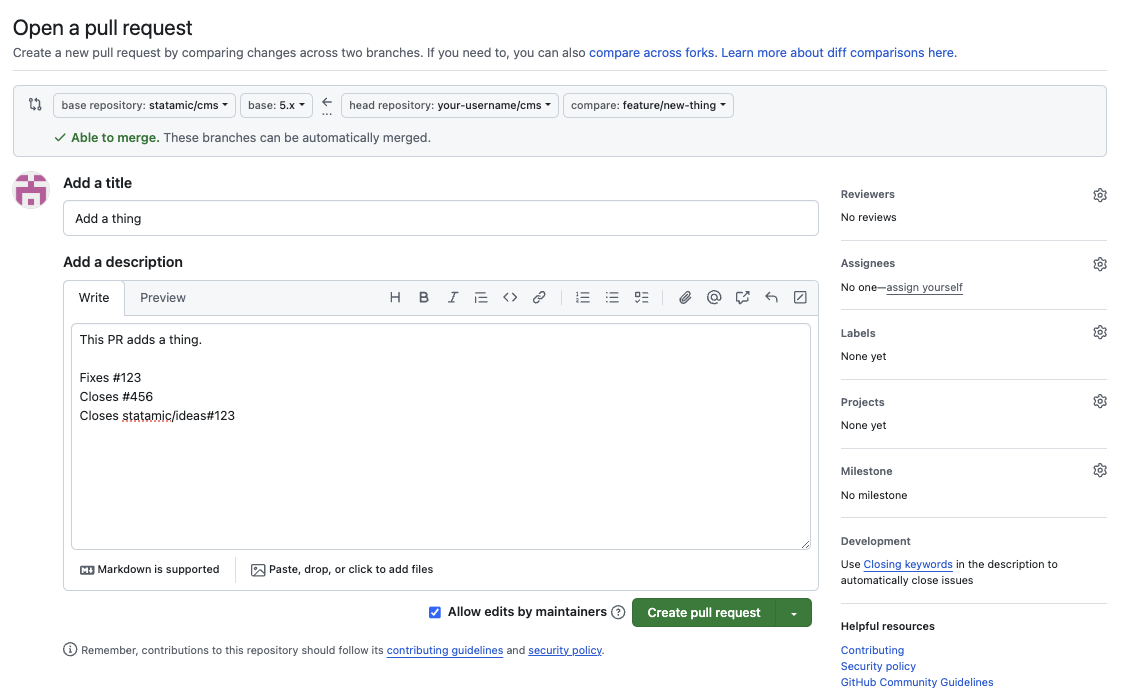Open the compare feature/new-thing dropdown
The width and height of the screenshot is (1121, 696).
pos(648,105)
